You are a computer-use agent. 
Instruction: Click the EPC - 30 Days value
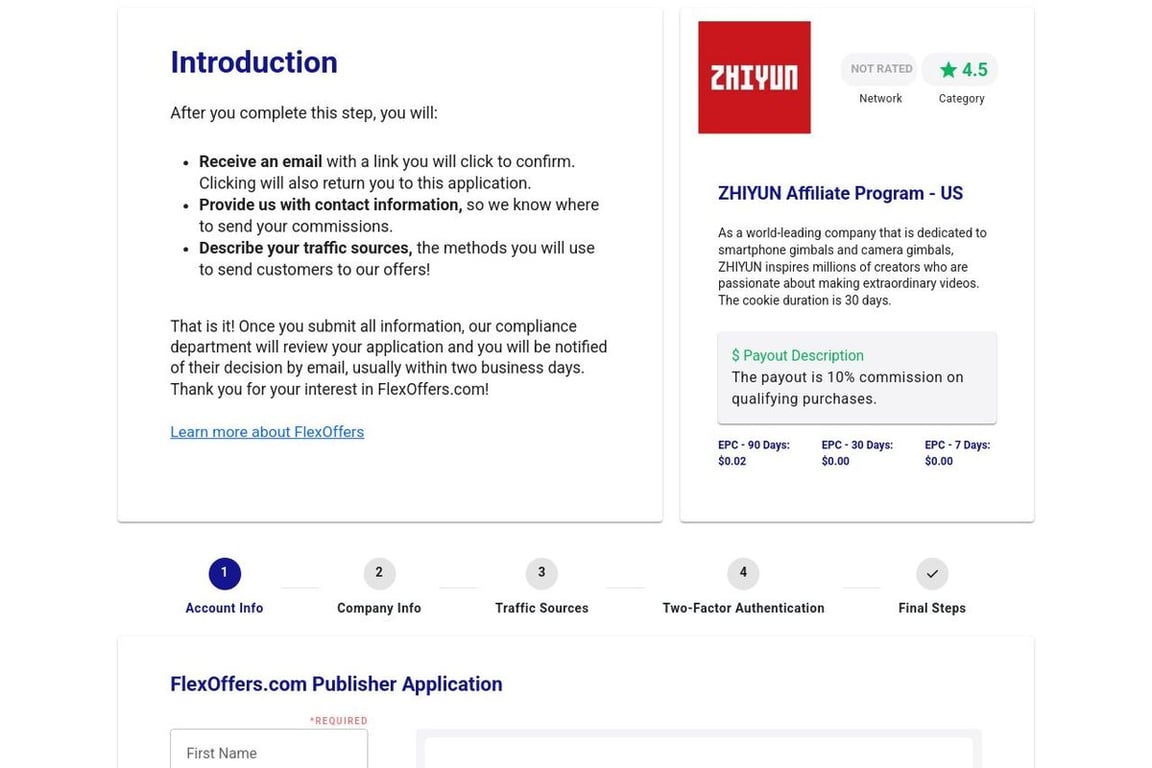pos(835,461)
